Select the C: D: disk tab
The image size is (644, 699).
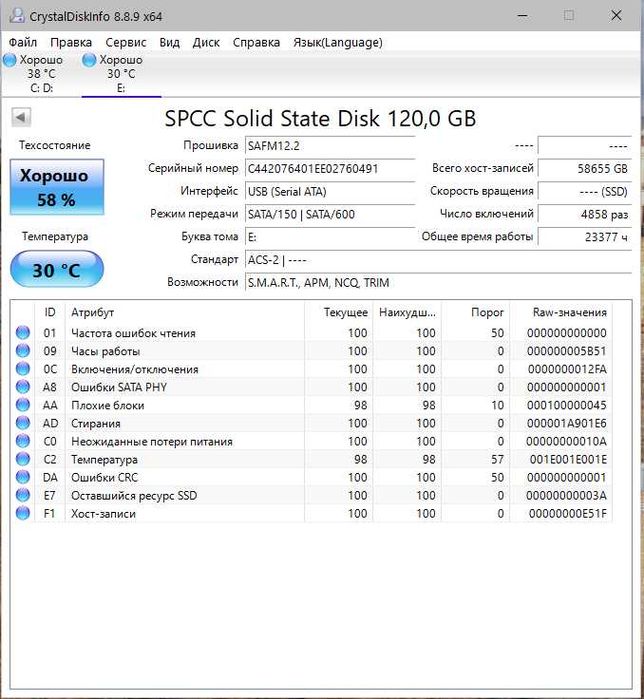point(41,74)
